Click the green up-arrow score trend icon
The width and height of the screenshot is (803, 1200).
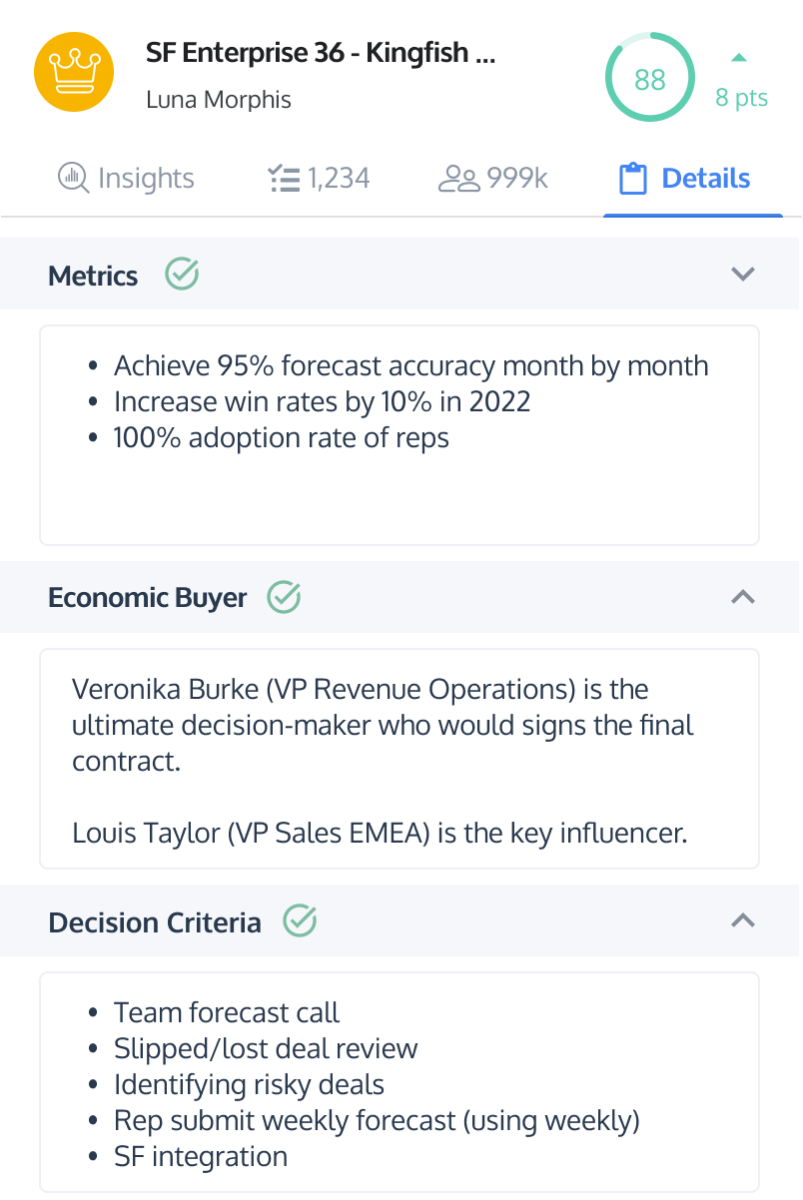tap(739, 58)
